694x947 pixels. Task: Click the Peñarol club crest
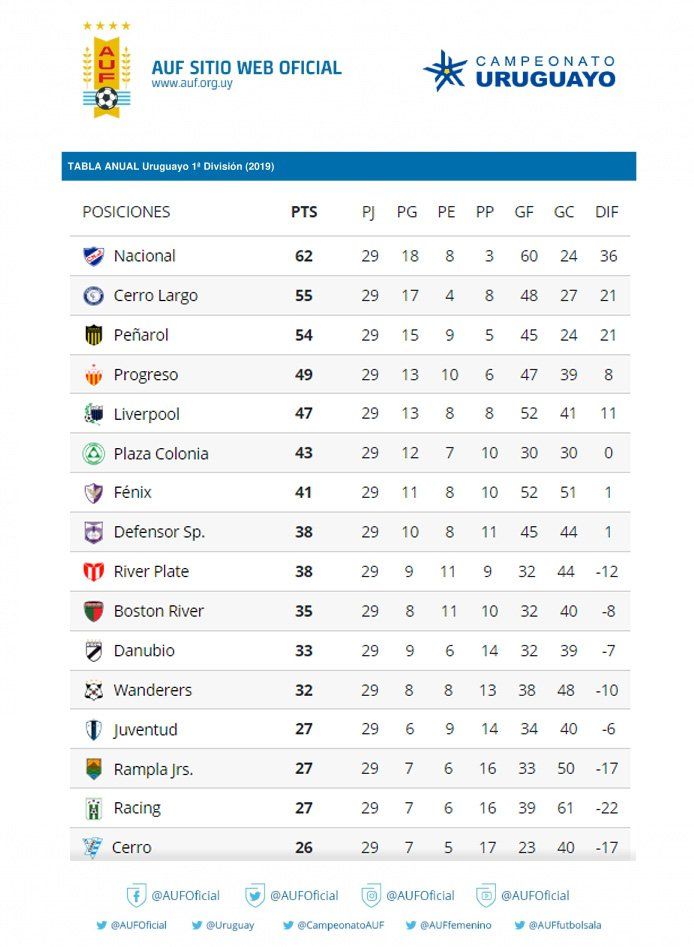coord(93,335)
